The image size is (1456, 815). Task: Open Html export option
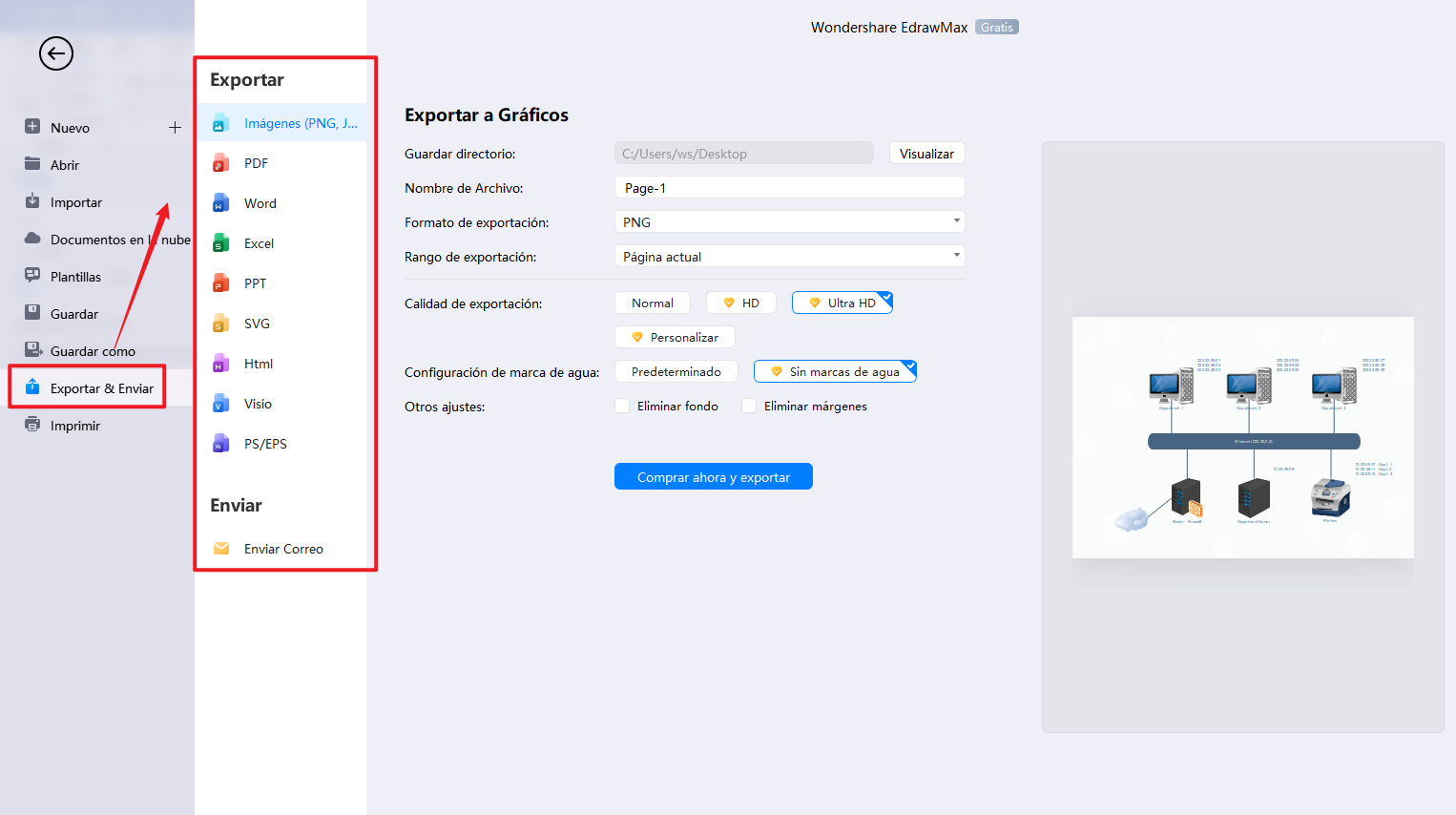pos(257,364)
